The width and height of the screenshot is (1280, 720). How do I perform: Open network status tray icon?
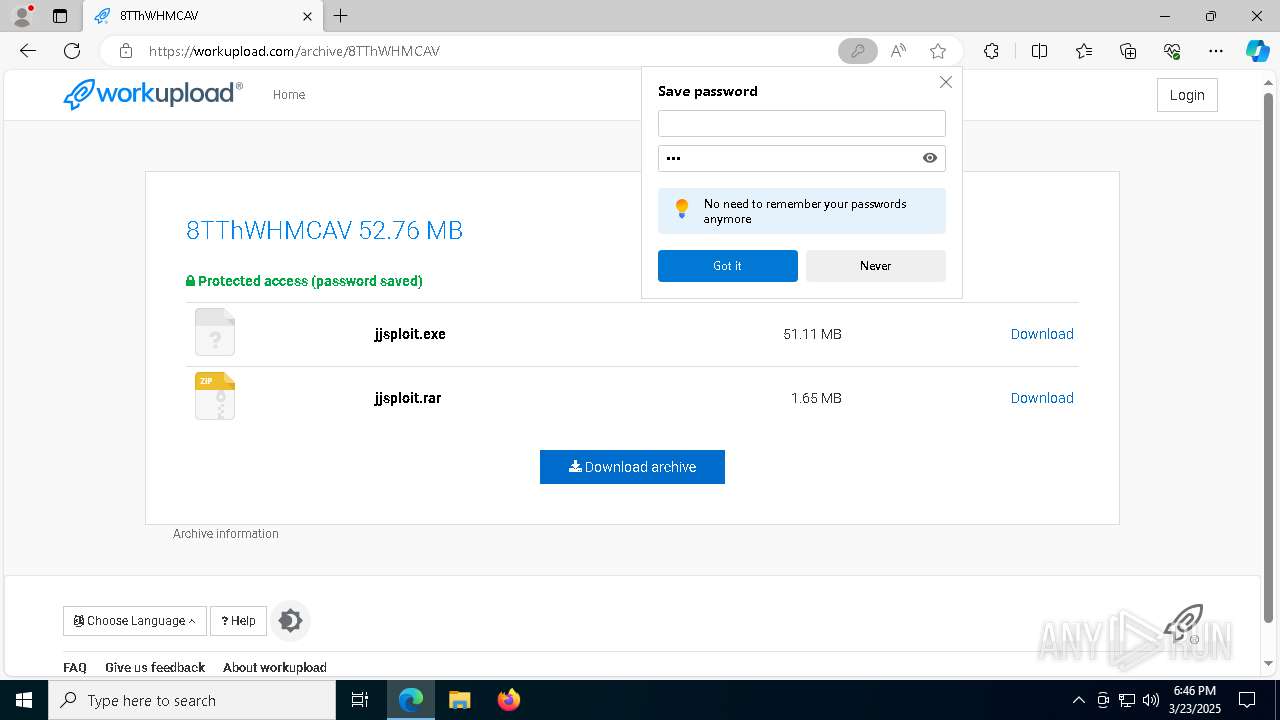pyautogui.click(x=1127, y=700)
